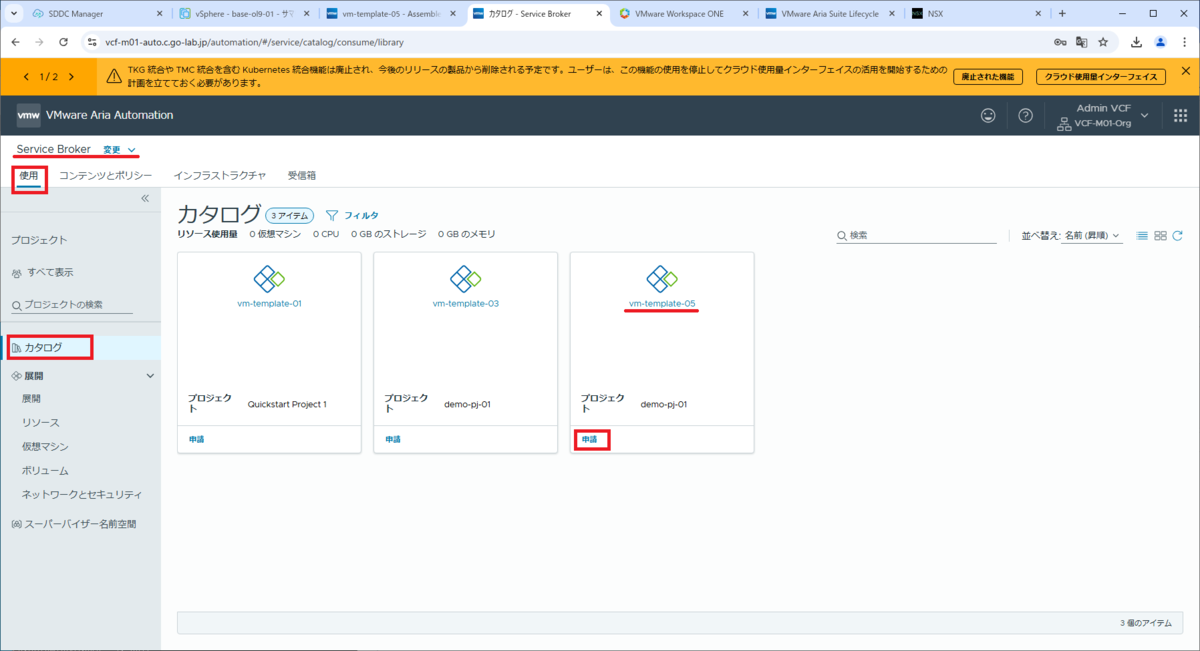1200x651 pixels.
Task: Open リソース in the sidebar
Action: click(x=41, y=422)
